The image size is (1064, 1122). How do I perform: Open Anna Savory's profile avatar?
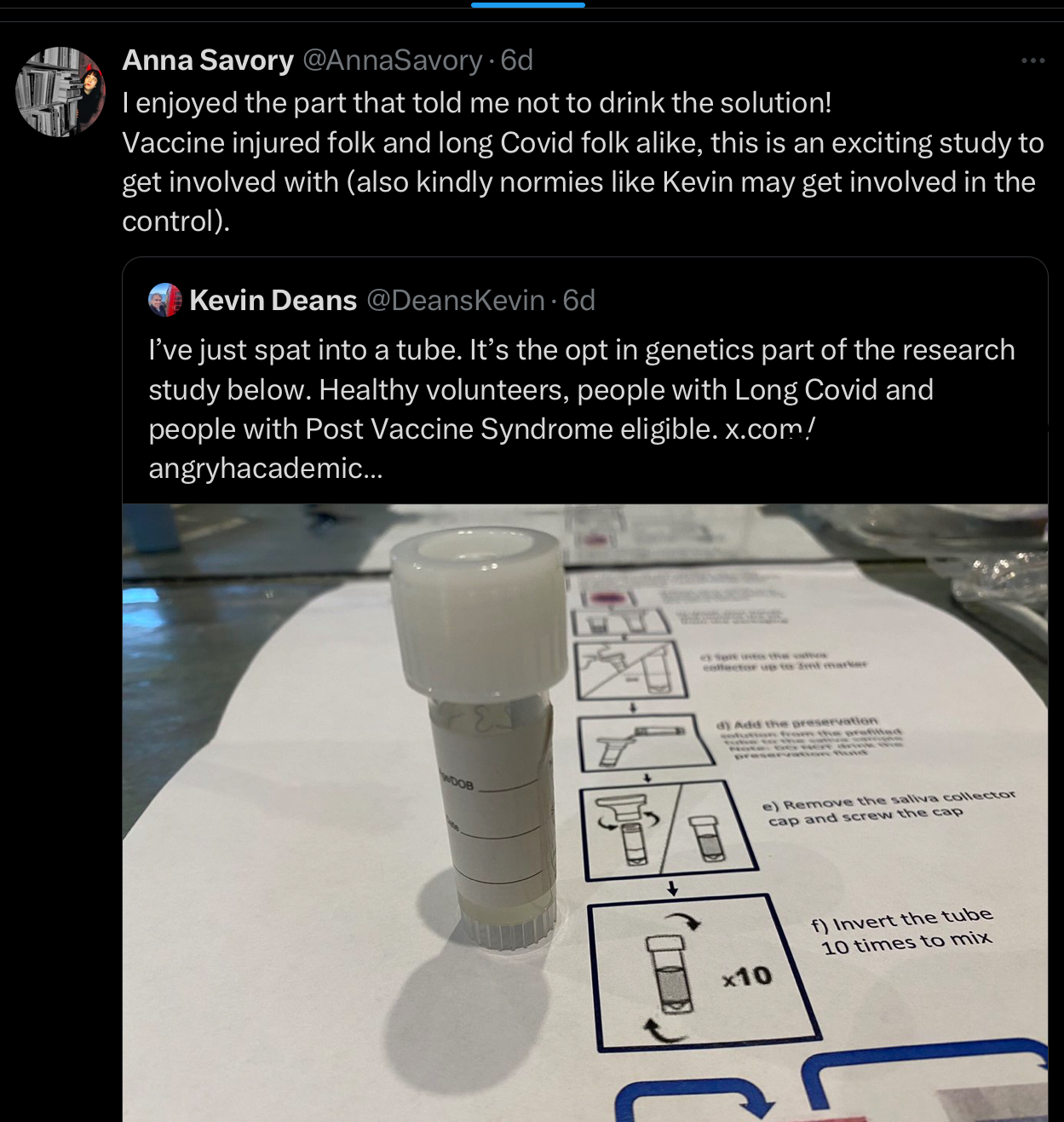coord(60,92)
